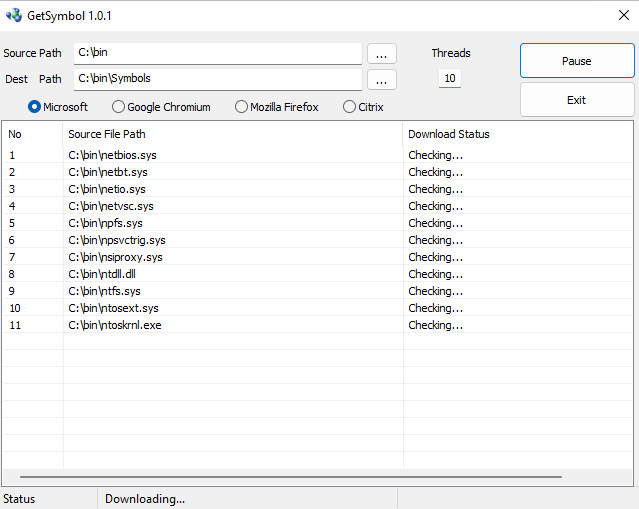Select the row C:\bin\ntdll.dll
The width and height of the screenshot is (639, 509).
click(x=317, y=274)
